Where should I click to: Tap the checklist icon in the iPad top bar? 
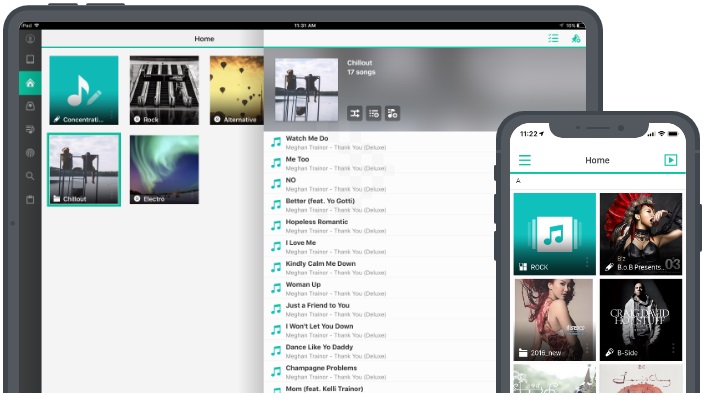(553, 38)
